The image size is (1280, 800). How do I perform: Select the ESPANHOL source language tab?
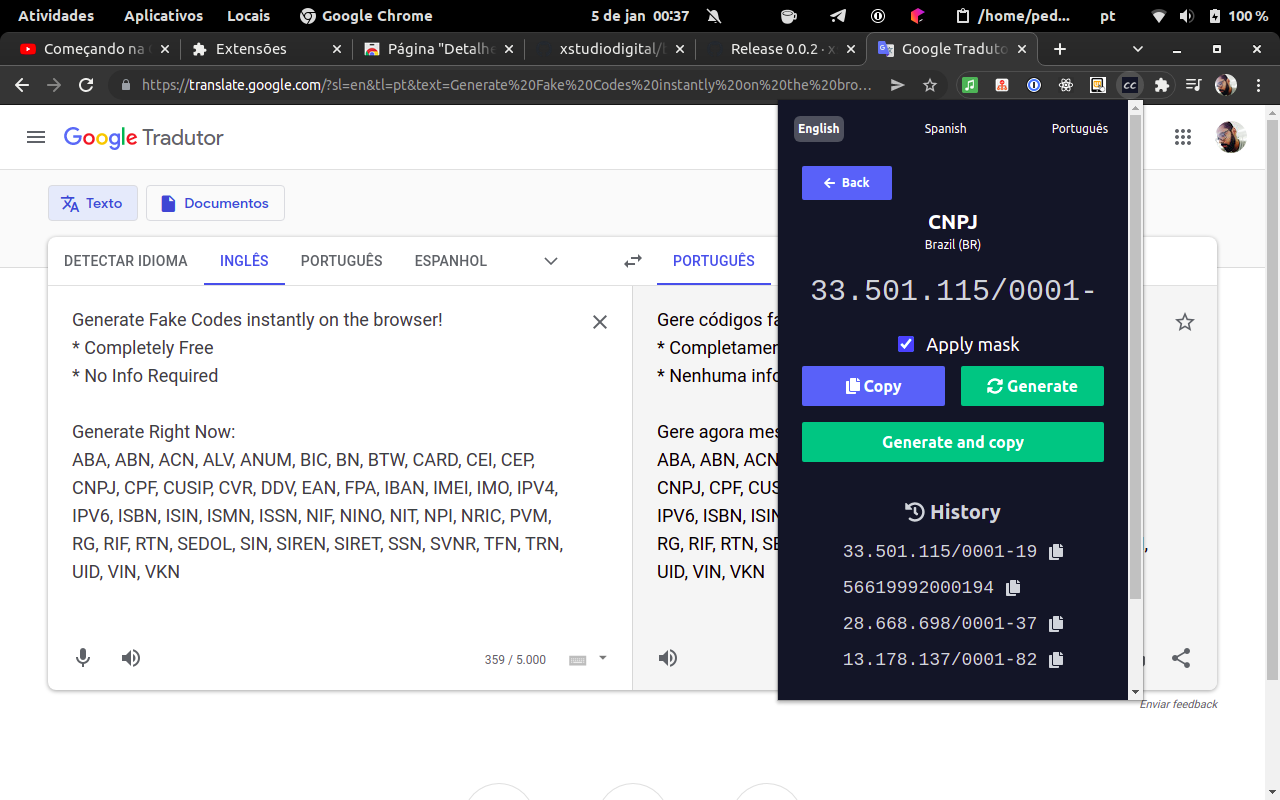click(450, 261)
